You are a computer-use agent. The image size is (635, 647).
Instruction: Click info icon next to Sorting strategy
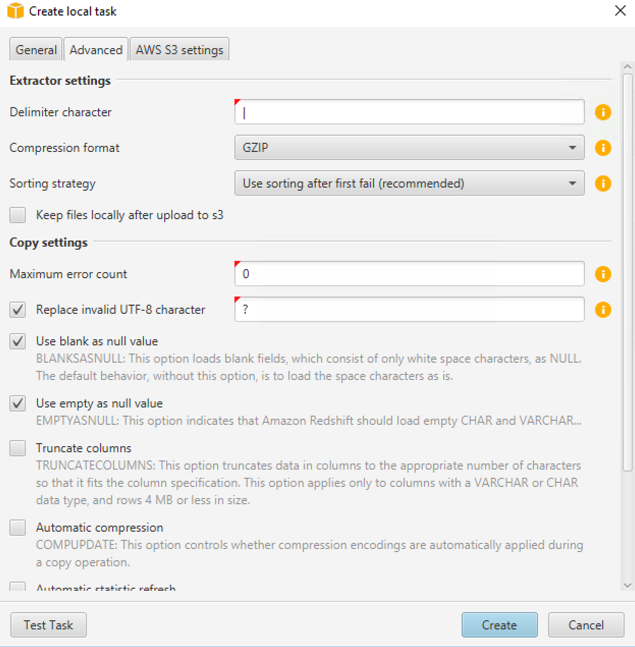(603, 183)
